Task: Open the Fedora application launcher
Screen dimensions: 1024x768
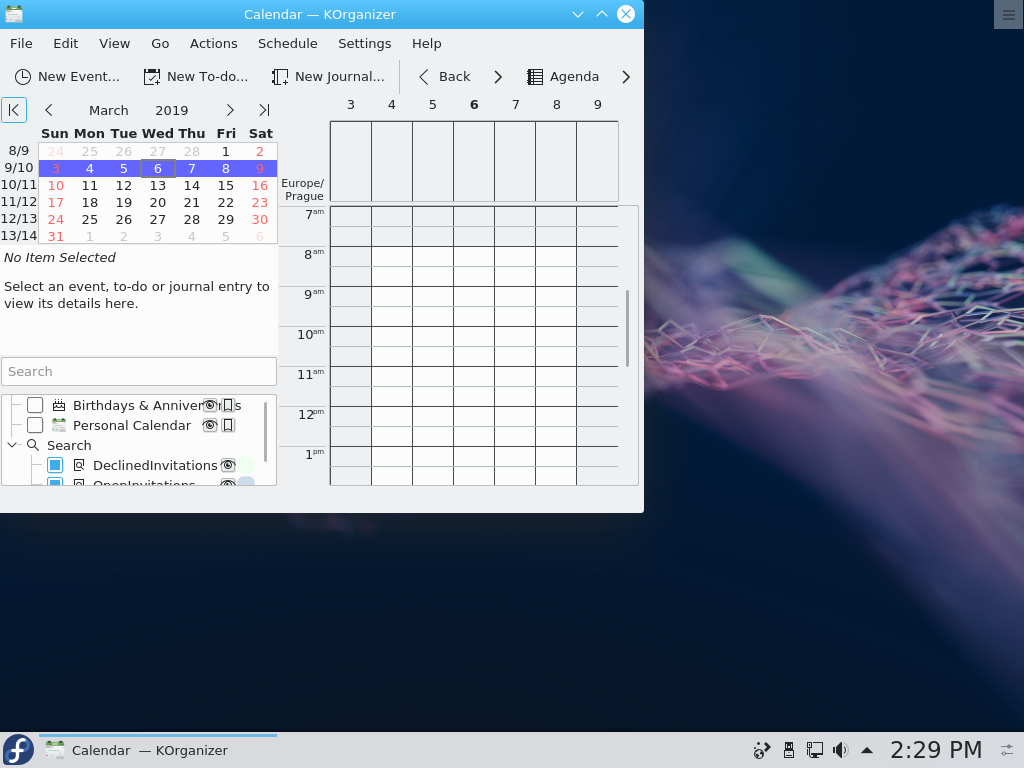Action: [x=18, y=750]
